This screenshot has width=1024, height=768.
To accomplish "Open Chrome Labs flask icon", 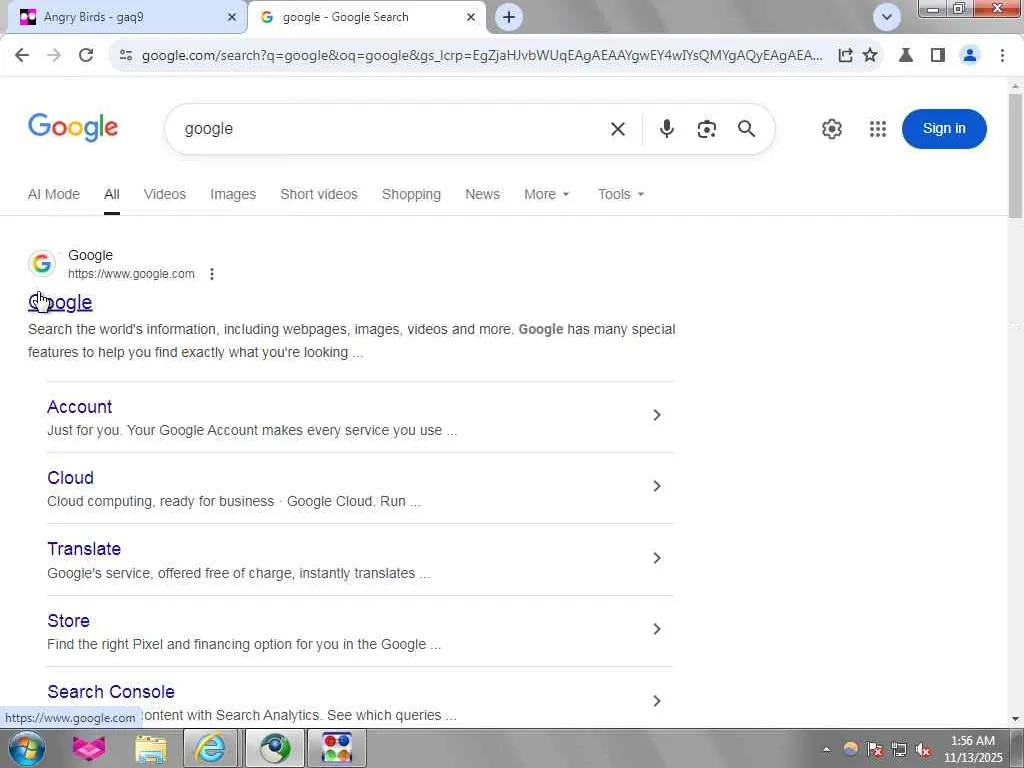I will pyautogui.click(x=906, y=56).
